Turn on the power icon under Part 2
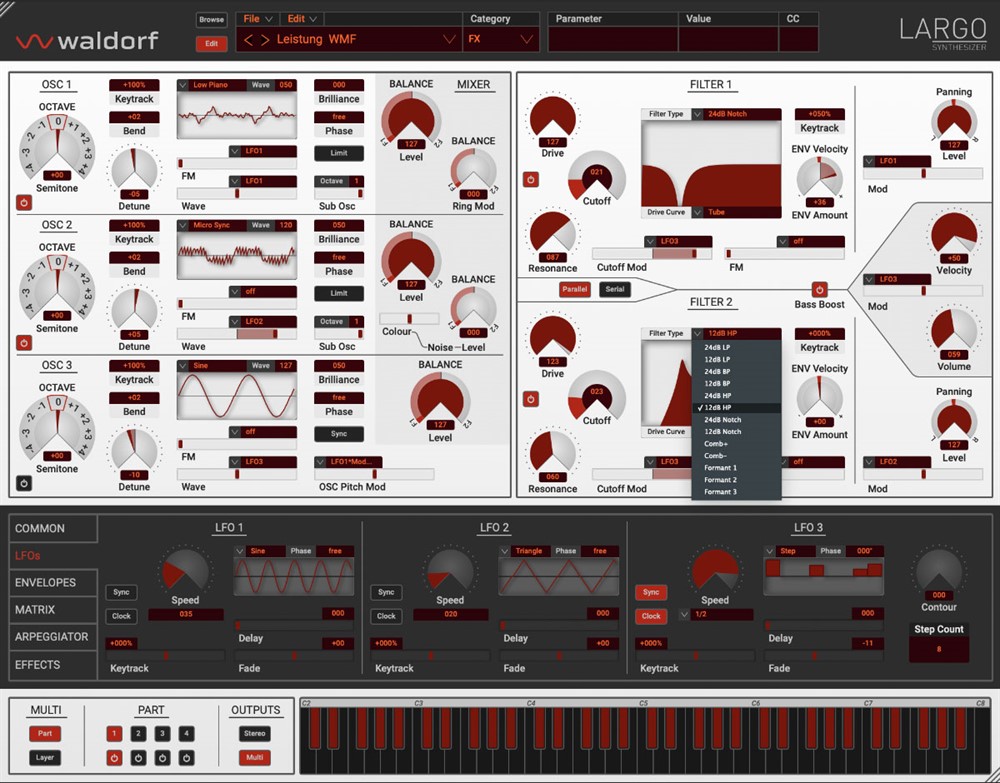1000x783 pixels. point(138,758)
